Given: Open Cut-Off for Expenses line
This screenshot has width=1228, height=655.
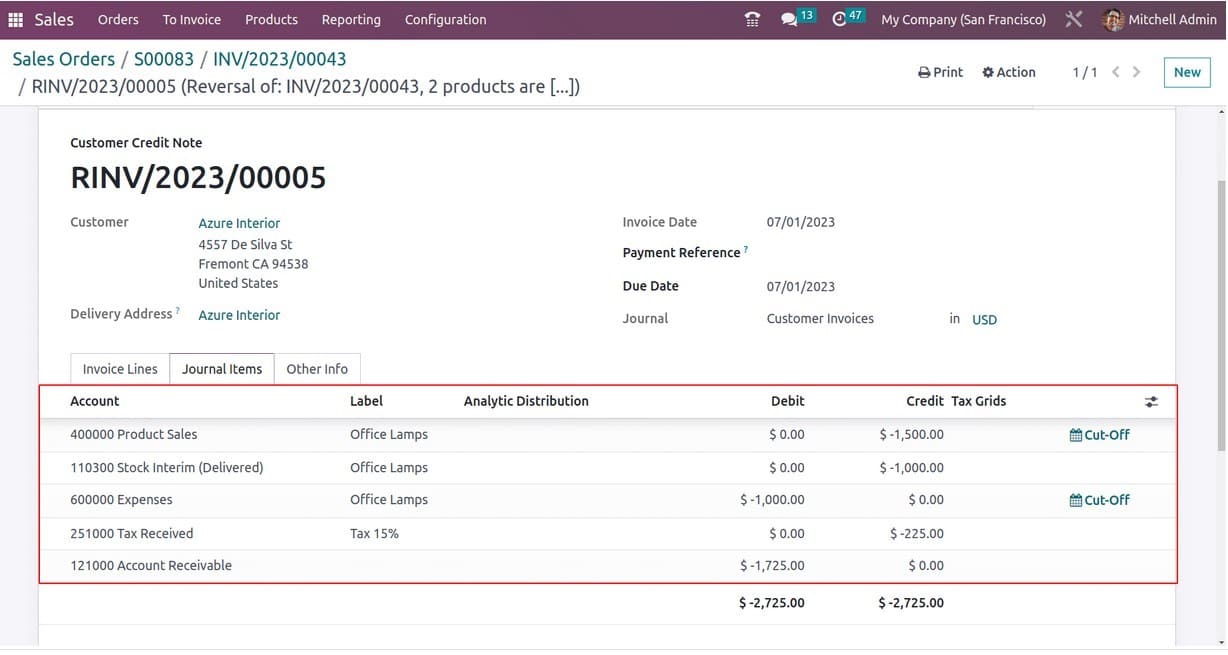Looking at the screenshot, I should point(1099,500).
